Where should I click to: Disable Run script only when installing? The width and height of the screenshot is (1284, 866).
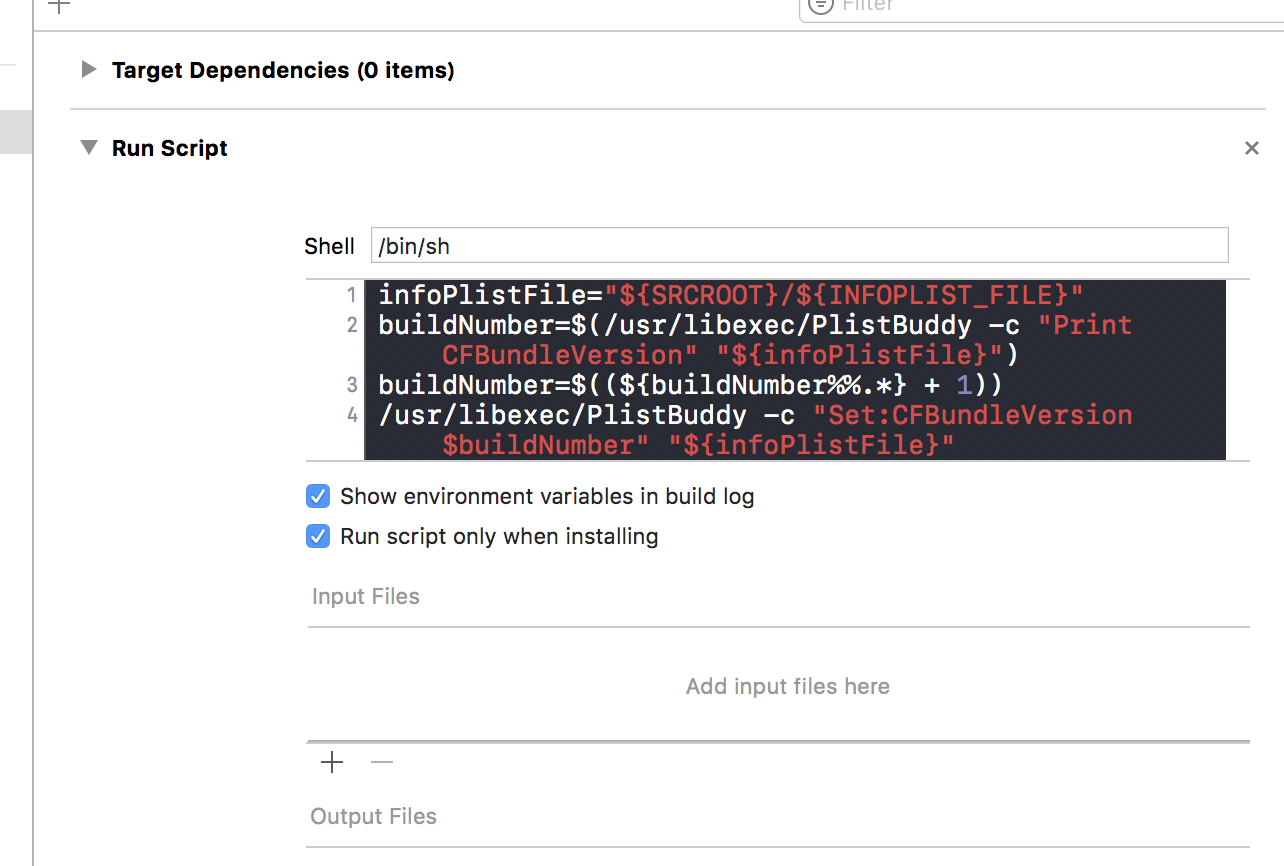tap(317, 536)
